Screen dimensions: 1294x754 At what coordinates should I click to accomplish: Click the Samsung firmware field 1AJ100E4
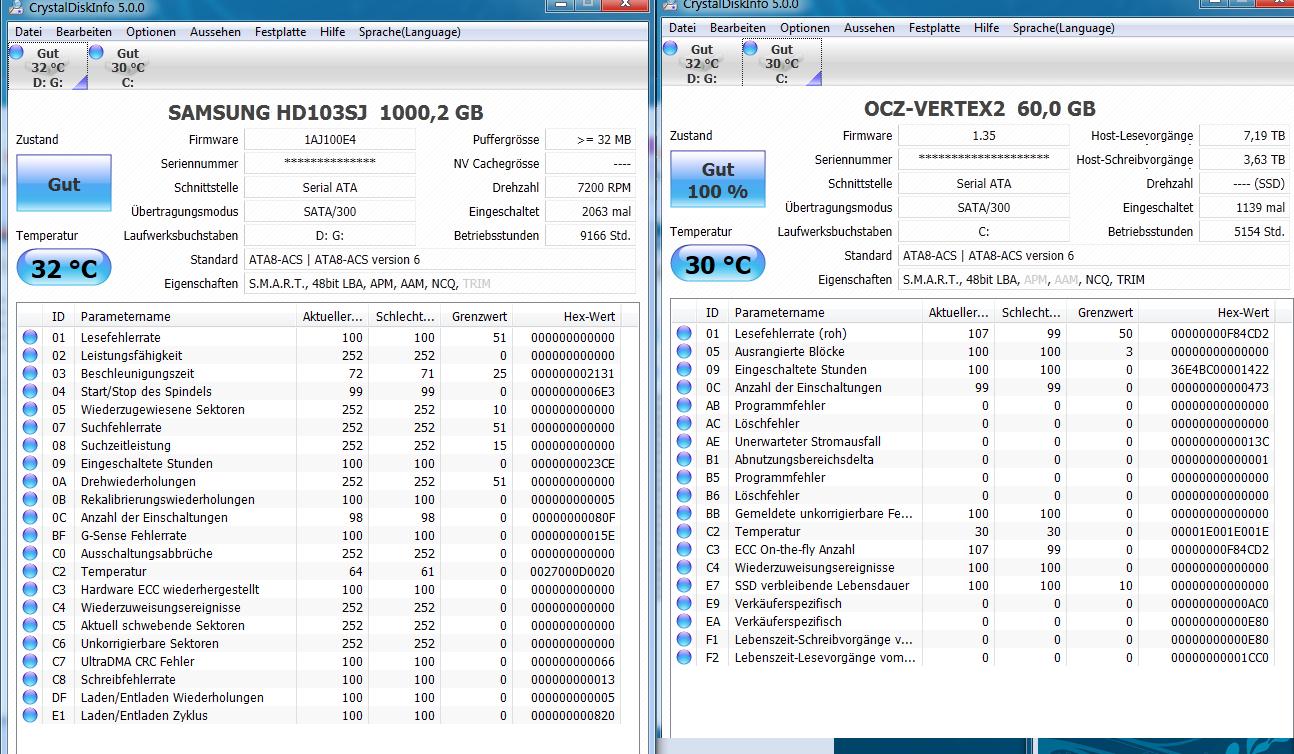tap(330, 140)
